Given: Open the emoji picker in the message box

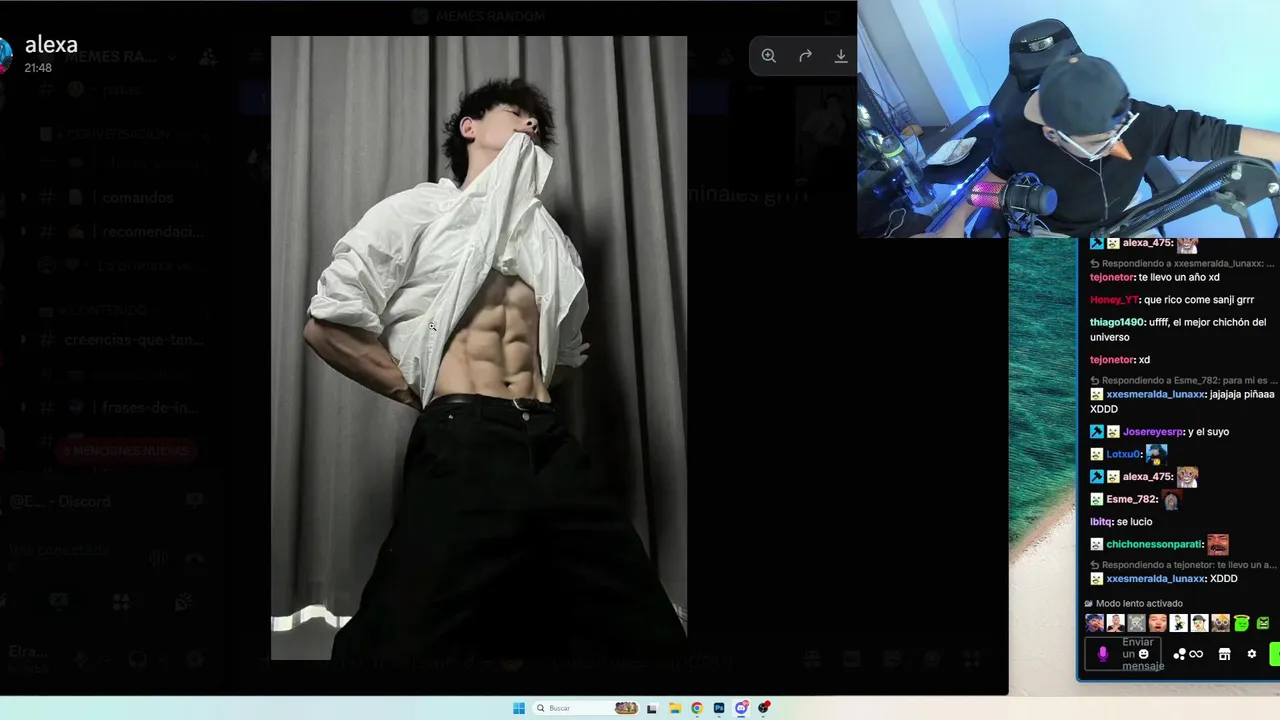Looking at the screenshot, I should pos(1144,654).
